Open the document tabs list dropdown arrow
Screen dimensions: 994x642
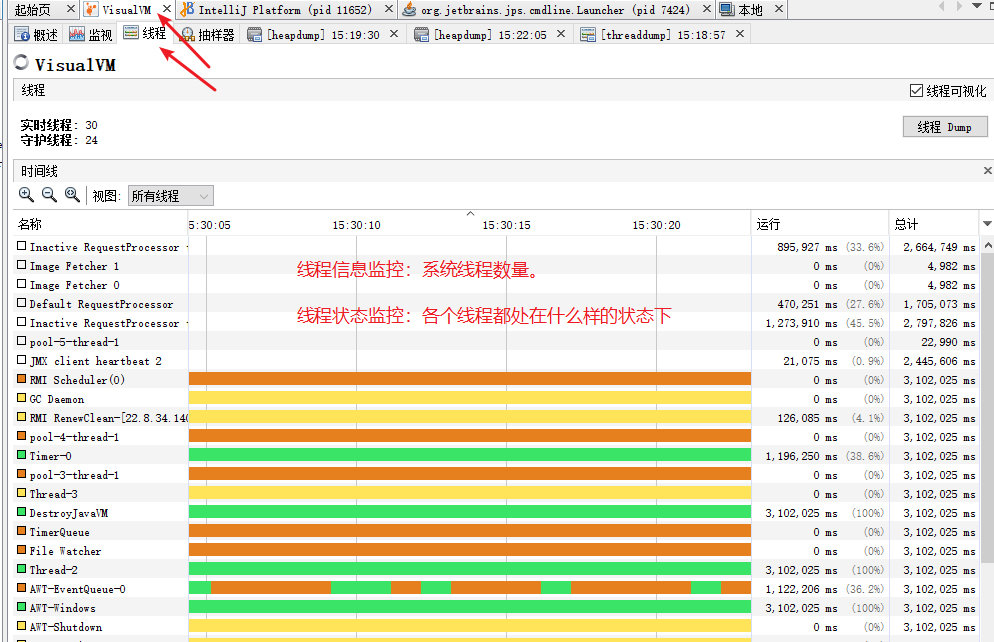coord(977,6)
